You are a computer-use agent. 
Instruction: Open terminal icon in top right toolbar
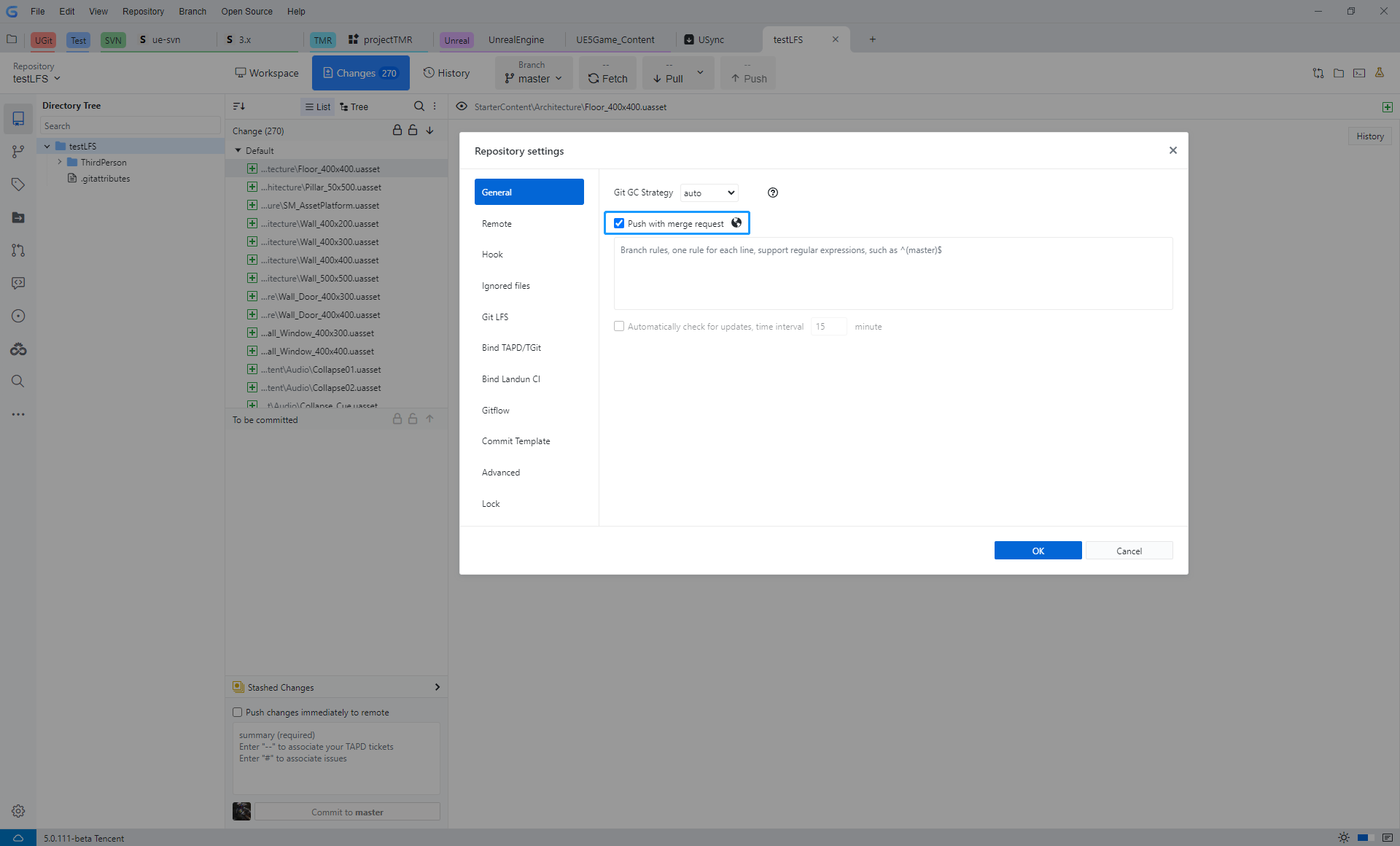click(x=1359, y=73)
